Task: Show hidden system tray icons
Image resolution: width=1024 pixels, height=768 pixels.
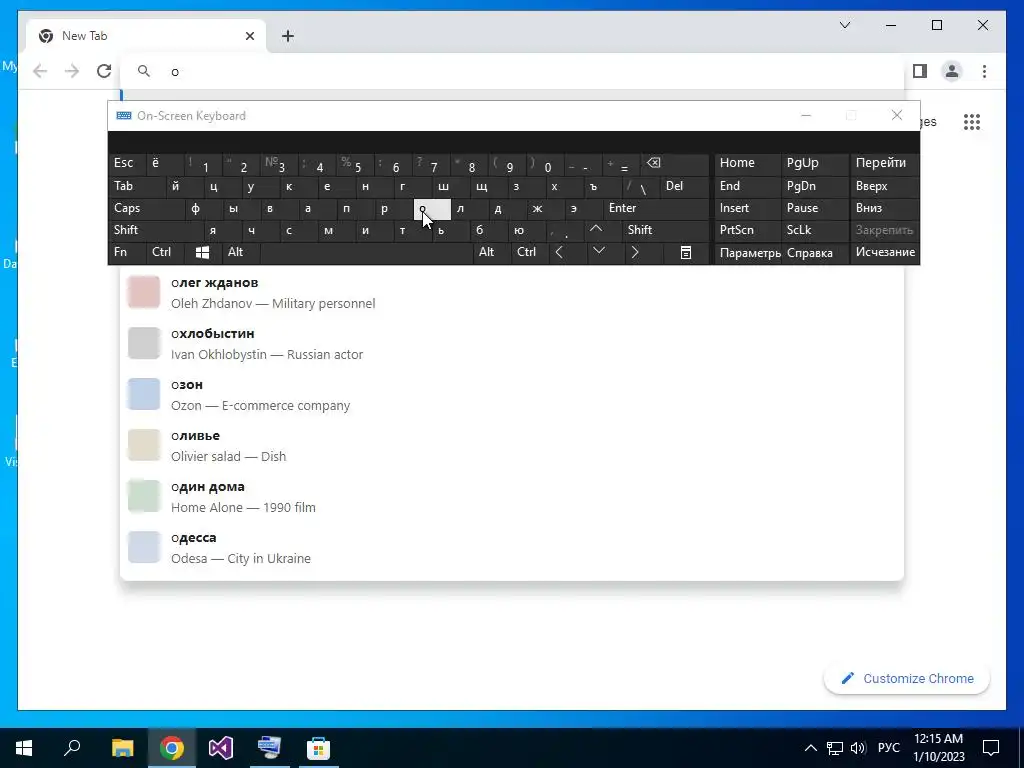Action: (x=810, y=748)
